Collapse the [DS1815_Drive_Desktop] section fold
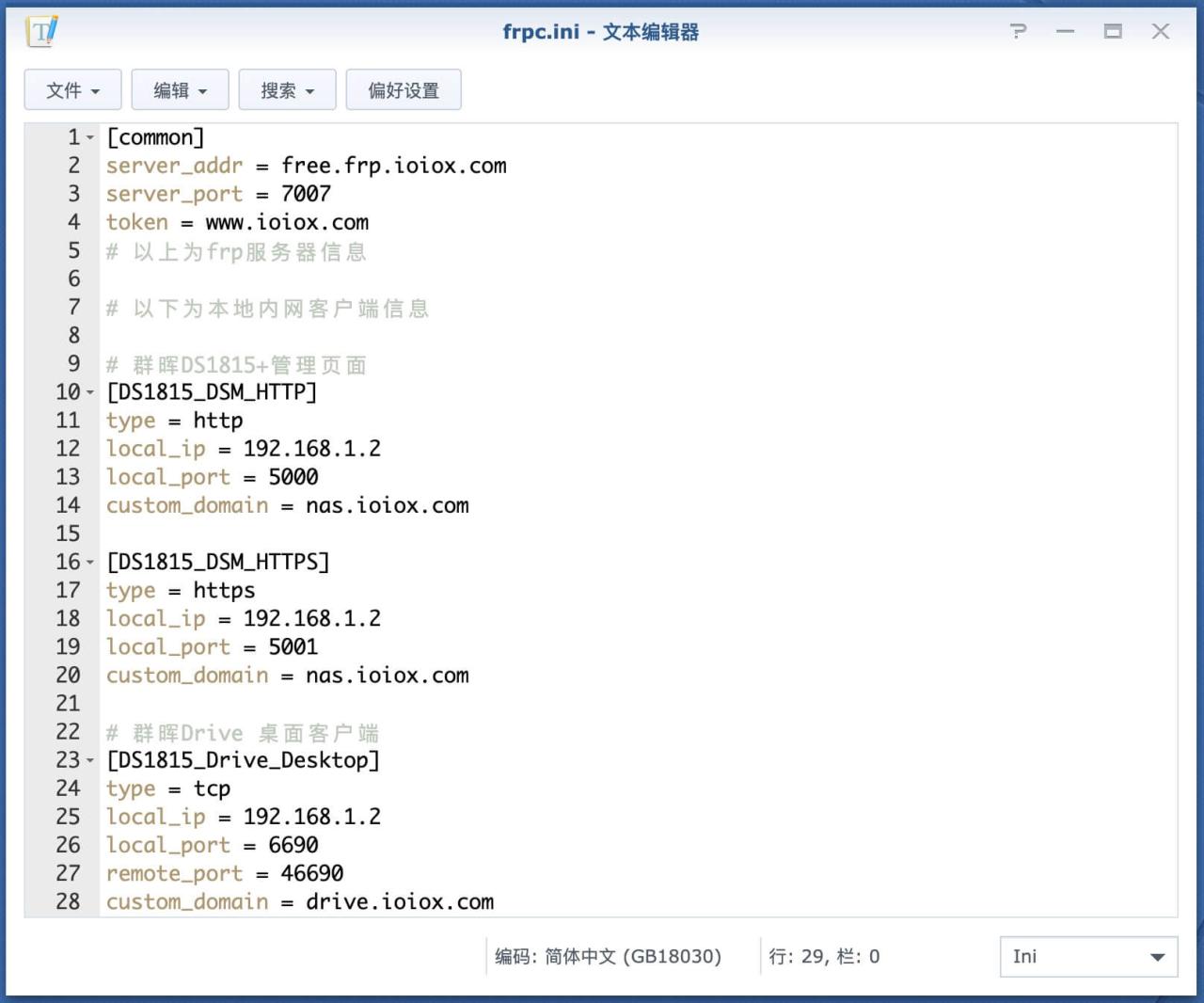Viewport: 1204px width, 1003px height. pyautogui.click(x=90, y=760)
